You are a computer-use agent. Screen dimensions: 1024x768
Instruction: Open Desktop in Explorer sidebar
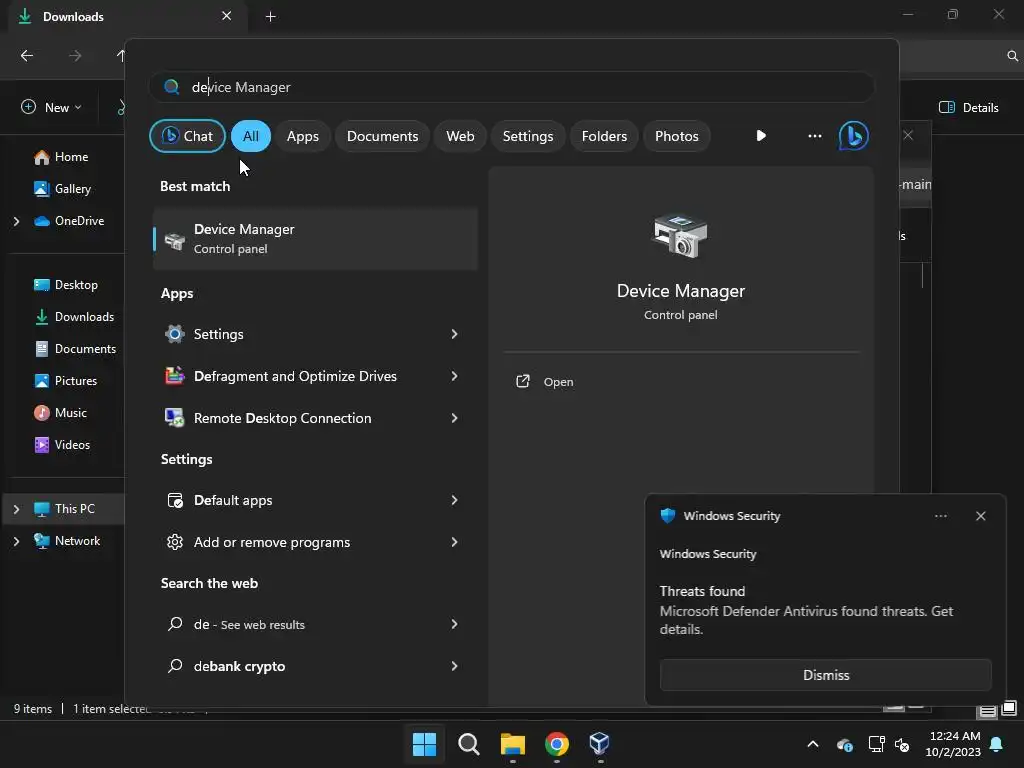pos(65,285)
